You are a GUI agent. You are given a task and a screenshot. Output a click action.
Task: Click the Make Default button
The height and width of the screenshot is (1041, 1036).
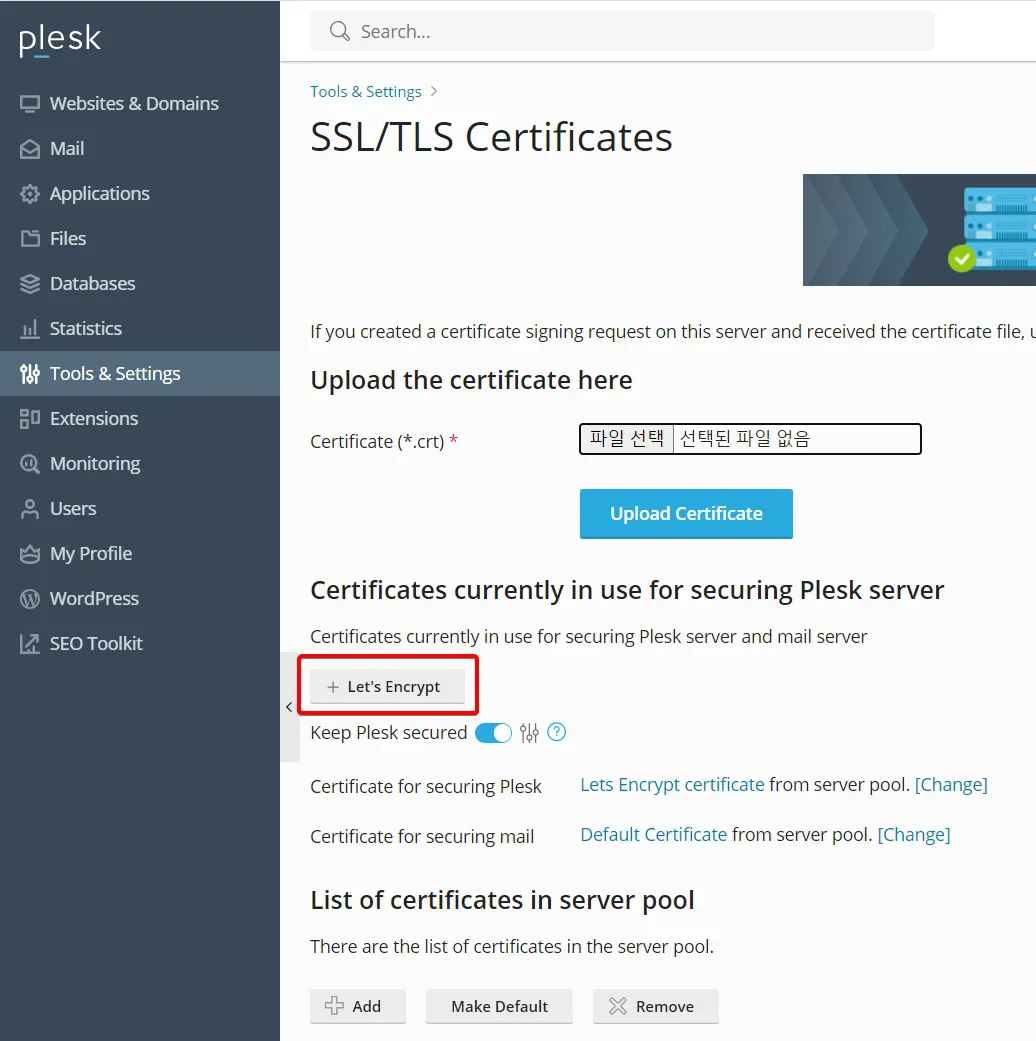click(499, 1006)
